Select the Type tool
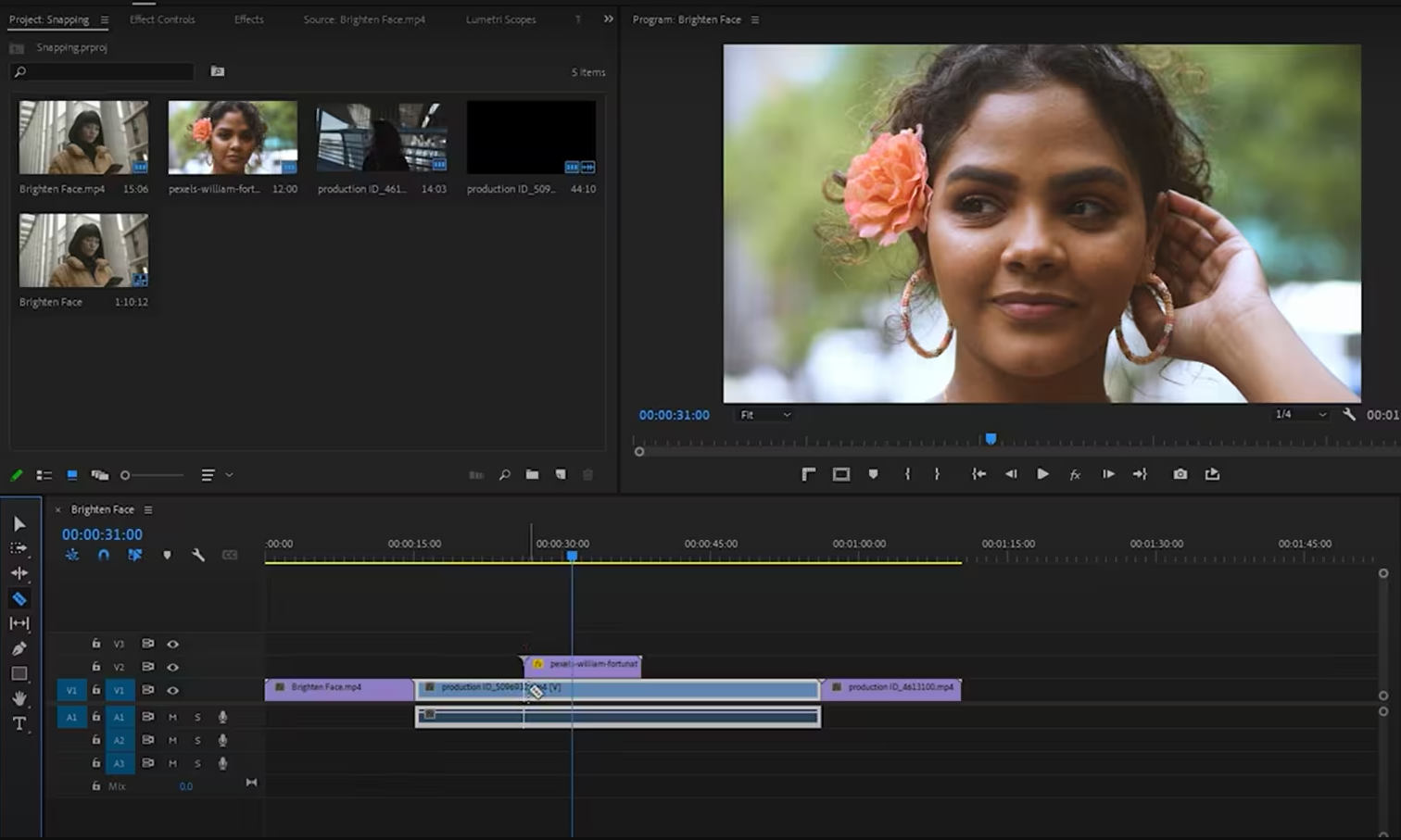Screen dimensions: 1401x840 click(x=19, y=723)
